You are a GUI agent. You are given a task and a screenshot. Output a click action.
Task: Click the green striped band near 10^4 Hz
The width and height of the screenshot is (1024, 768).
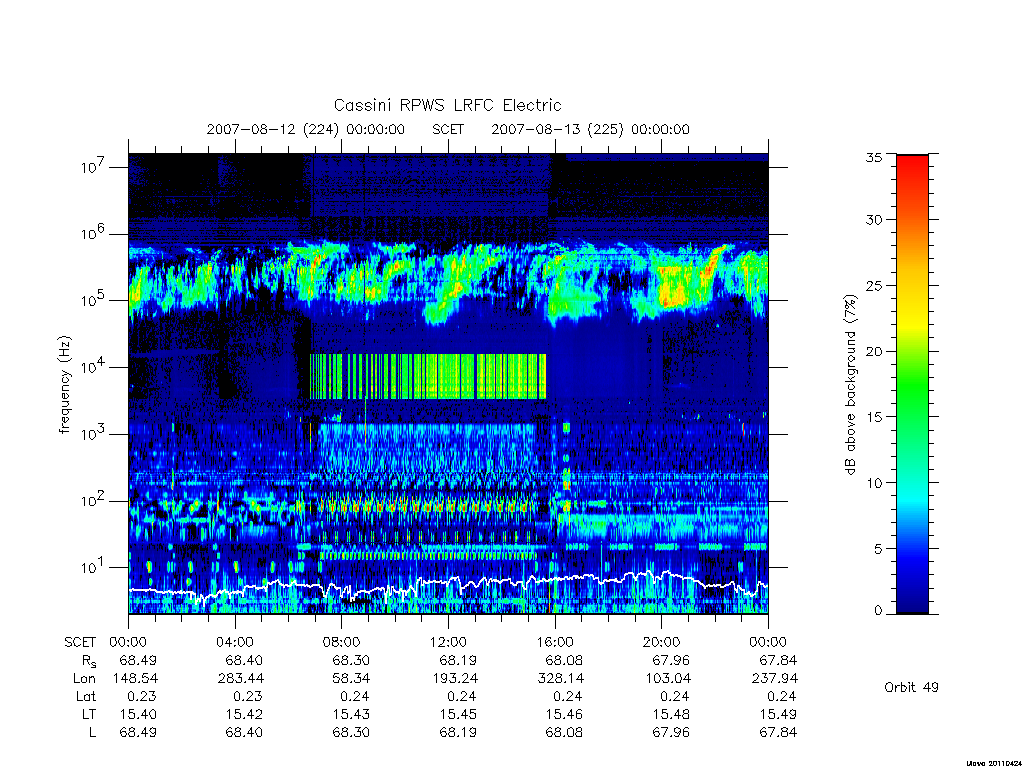coord(427,376)
